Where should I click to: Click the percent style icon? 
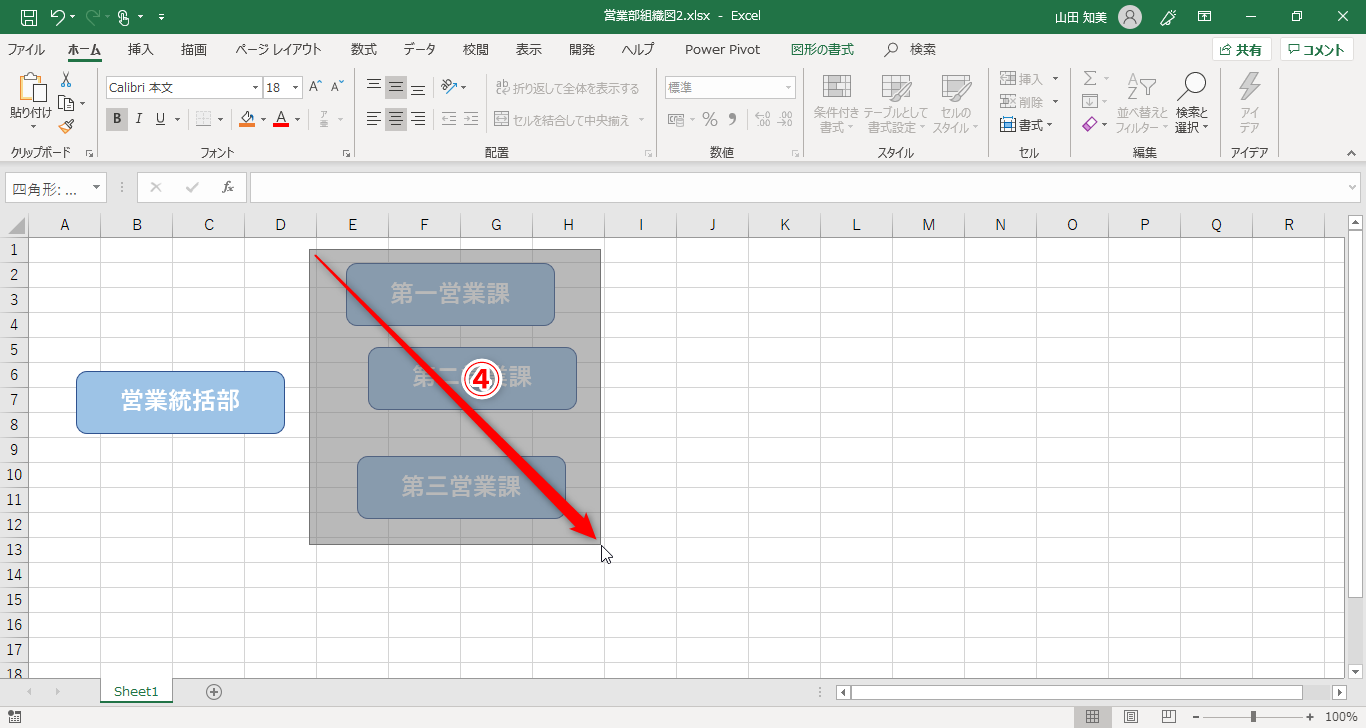(710, 120)
